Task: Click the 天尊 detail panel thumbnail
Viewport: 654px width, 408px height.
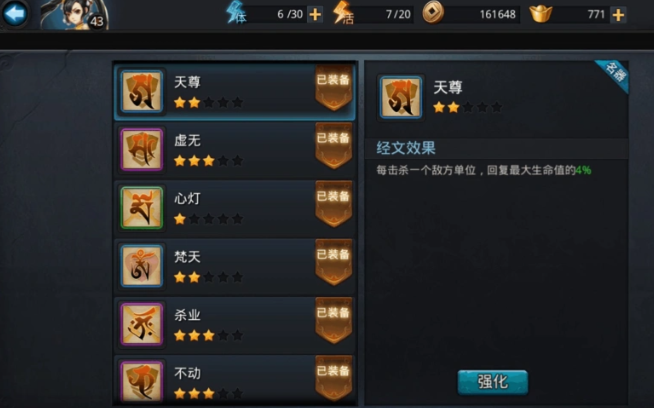Action: click(x=401, y=97)
